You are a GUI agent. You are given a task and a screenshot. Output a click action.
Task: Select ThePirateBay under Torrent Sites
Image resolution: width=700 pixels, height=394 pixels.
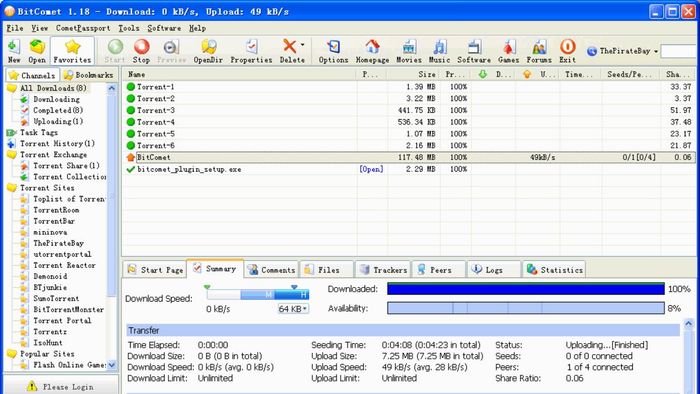click(x=58, y=243)
